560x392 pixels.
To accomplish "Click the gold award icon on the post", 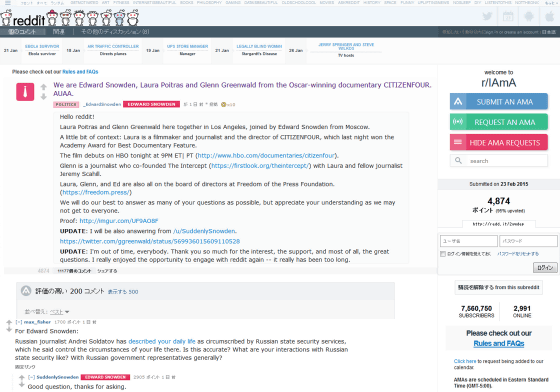I will point(223,105).
